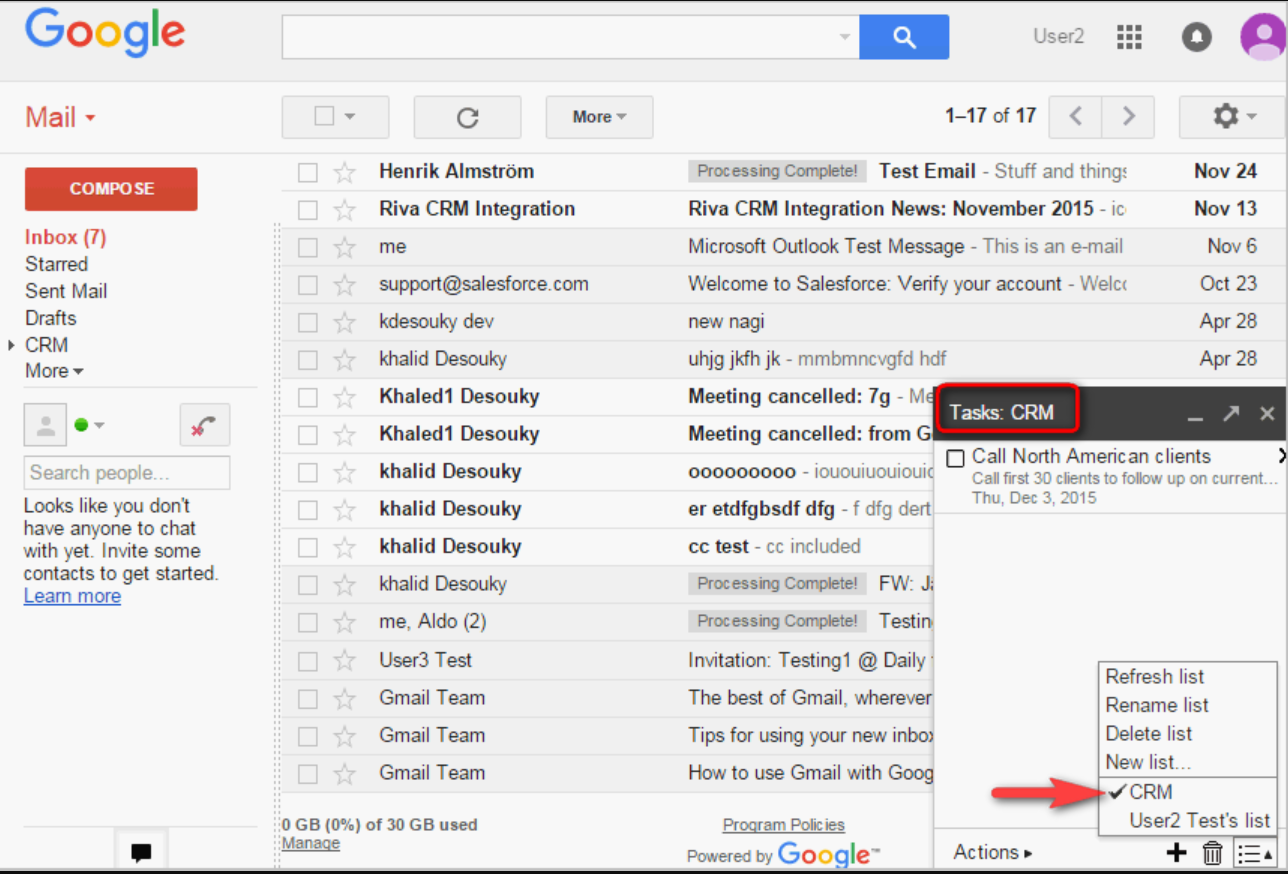This screenshot has height=874, width=1288.
Task: Open the chat status dropdown
Action: [89, 425]
